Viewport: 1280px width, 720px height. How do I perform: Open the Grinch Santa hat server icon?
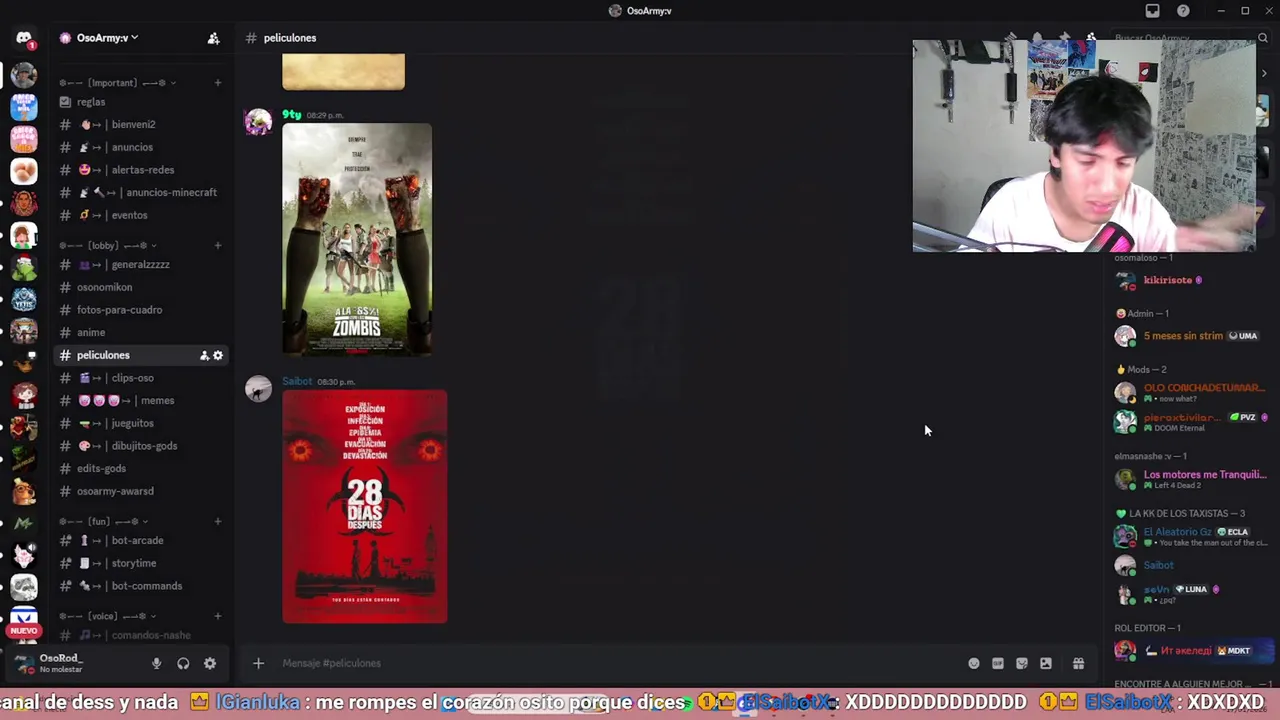tap(24, 268)
